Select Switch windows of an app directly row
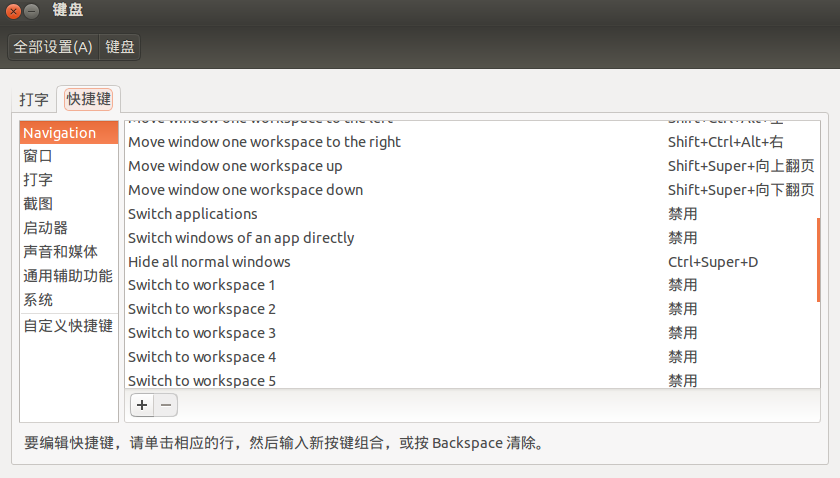 [472, 237]
